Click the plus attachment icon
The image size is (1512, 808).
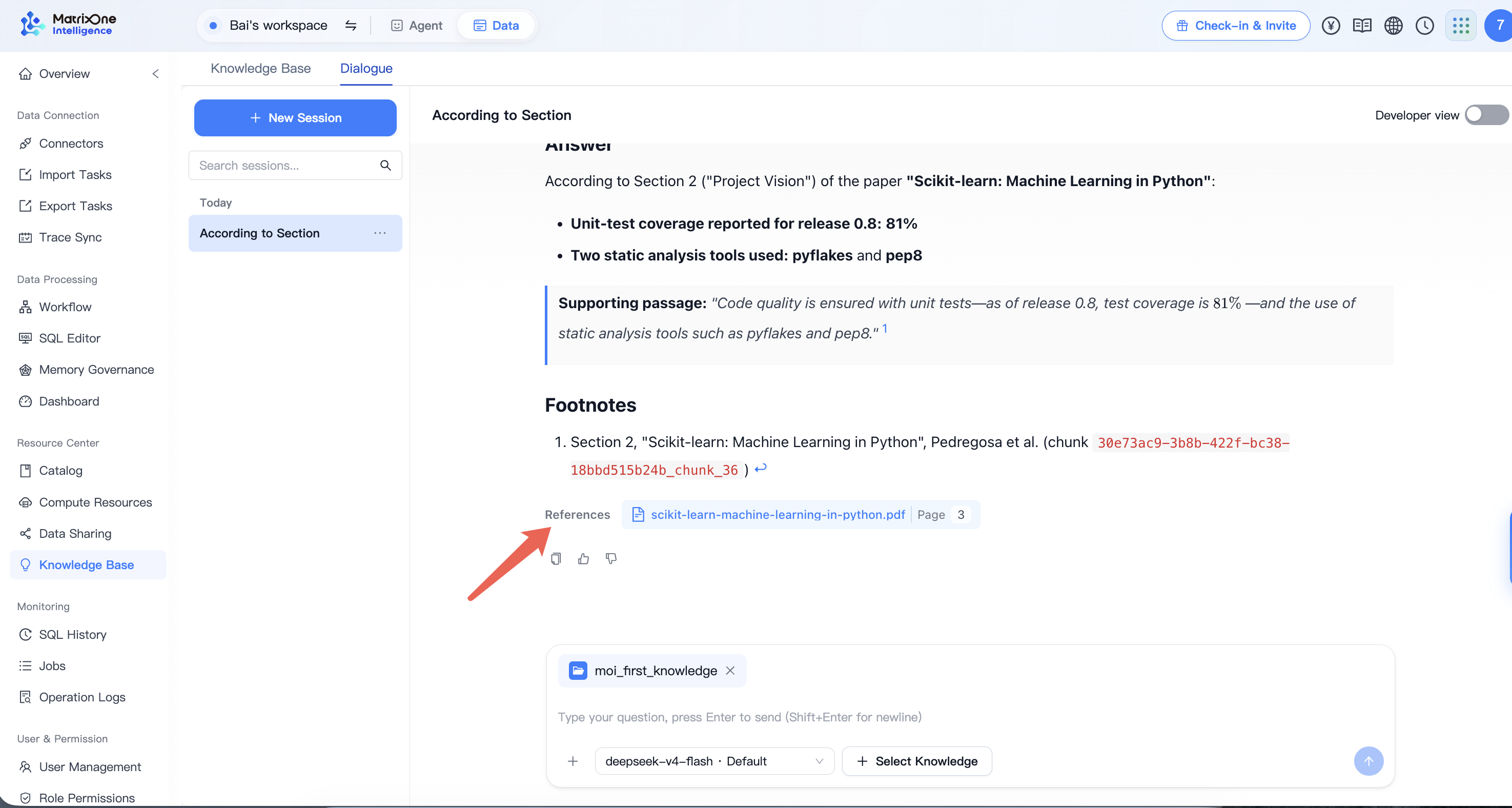[573, 761]
